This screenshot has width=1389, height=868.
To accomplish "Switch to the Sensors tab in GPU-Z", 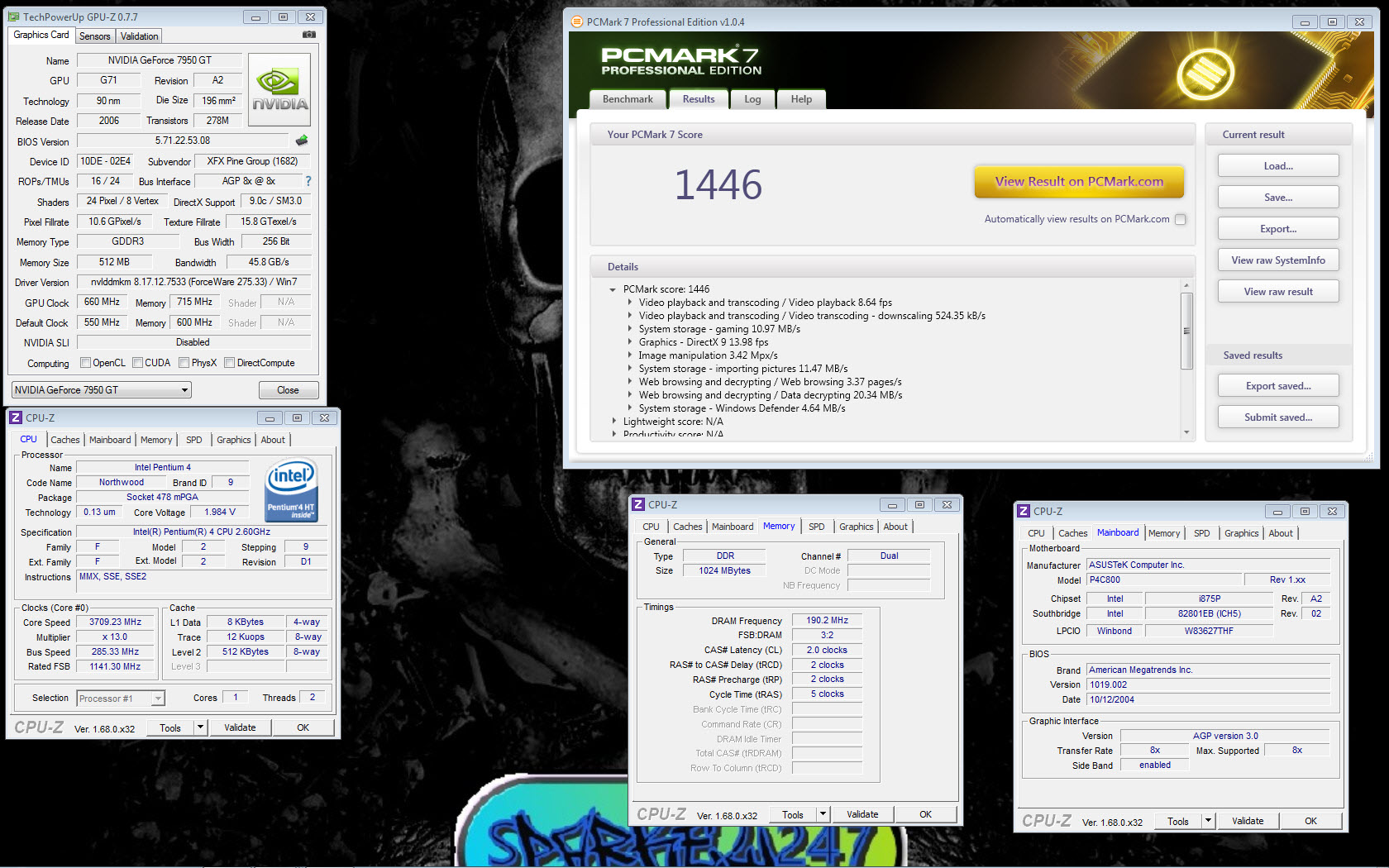I will tap(94, 36).
